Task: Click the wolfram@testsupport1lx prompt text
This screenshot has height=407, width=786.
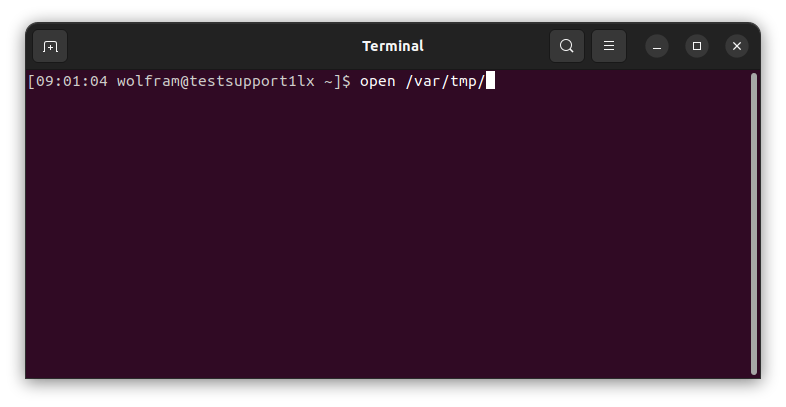Action: [x=215, y=81]
